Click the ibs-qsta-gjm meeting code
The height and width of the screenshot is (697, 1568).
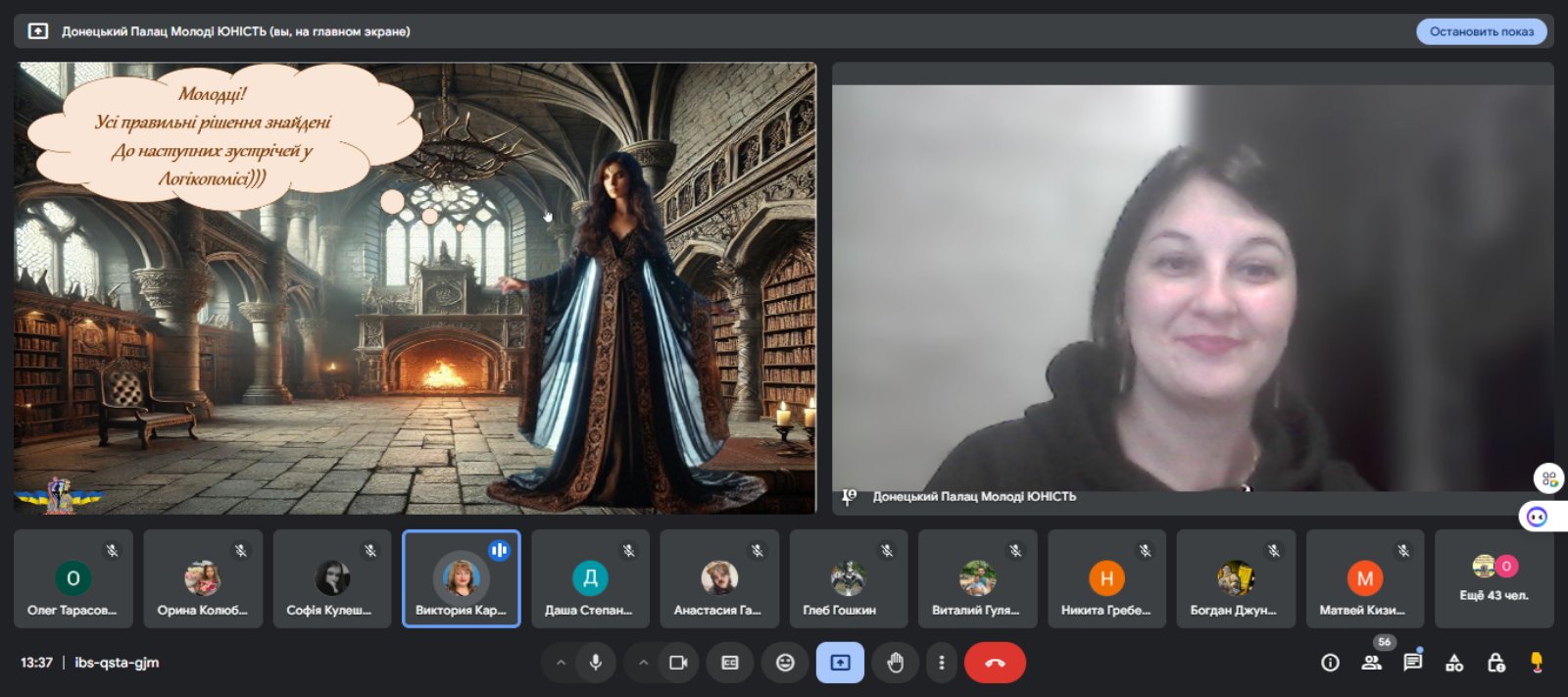click(x=117, y=663)
